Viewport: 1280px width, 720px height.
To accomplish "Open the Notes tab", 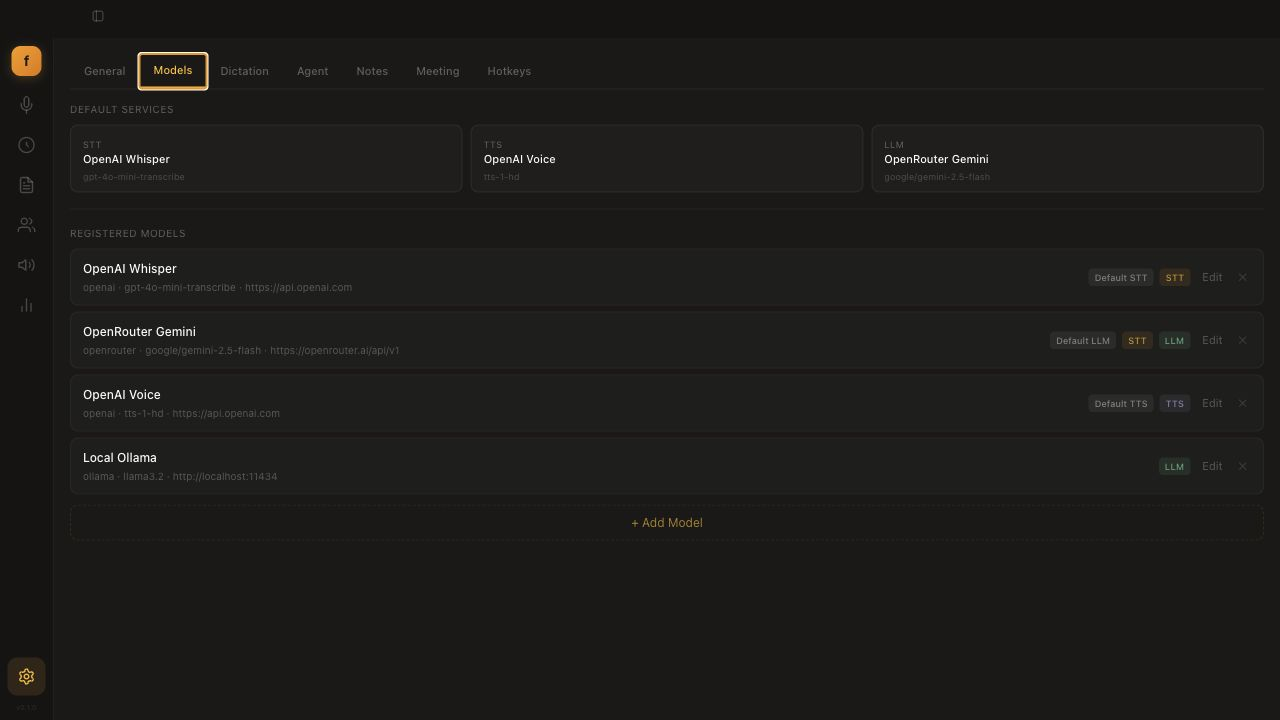I will click(372, 71).
